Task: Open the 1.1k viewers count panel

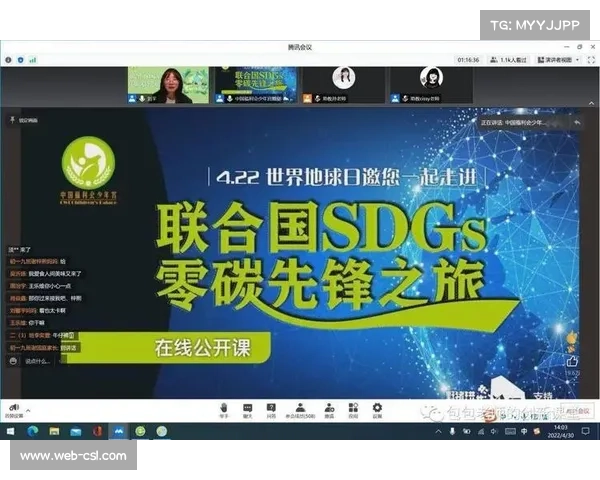Action: click(x=509, y=60)
